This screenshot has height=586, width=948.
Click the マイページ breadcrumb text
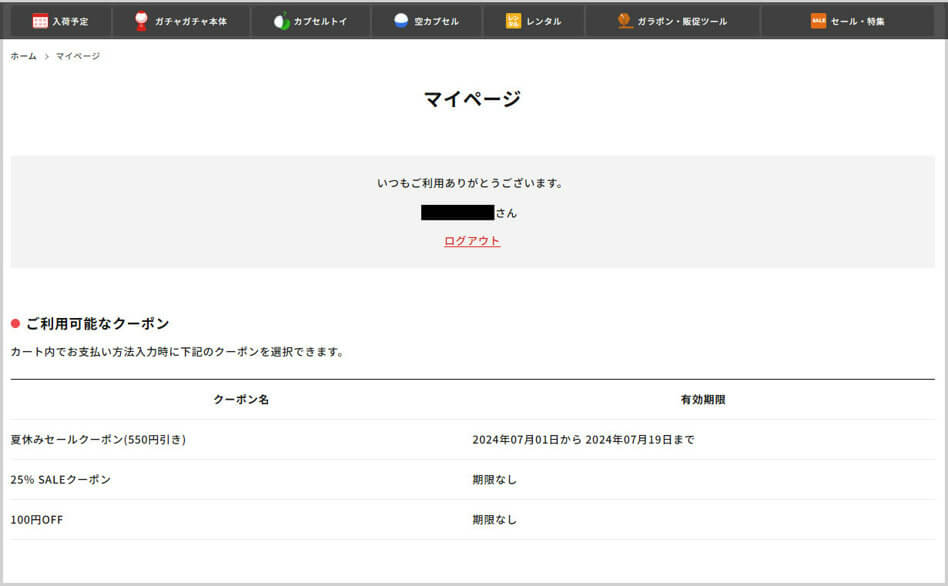click(x=78, y=56)
